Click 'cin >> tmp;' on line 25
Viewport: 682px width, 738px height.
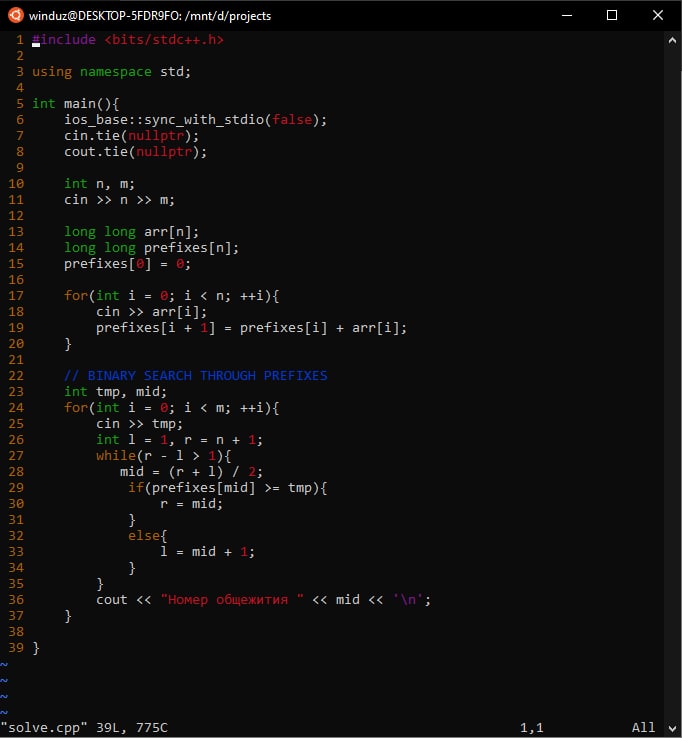coord(139,424)
